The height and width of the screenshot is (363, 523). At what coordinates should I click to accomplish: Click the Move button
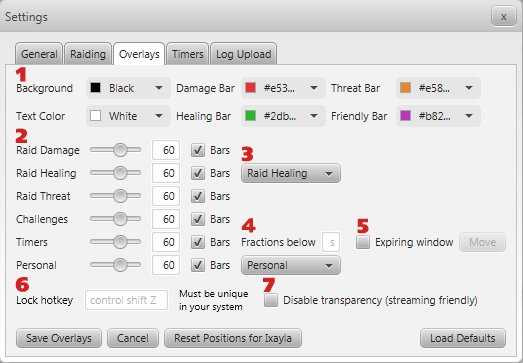482,242
